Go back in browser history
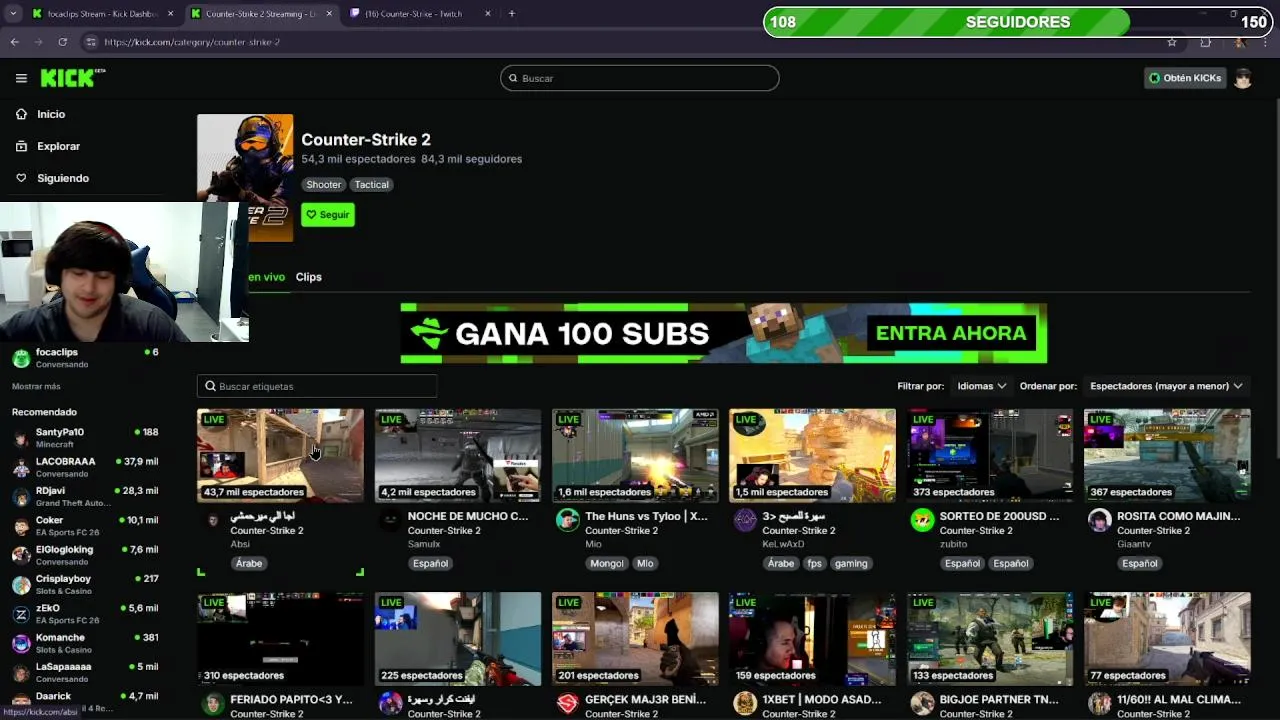1280x720 pixels. 14,42
